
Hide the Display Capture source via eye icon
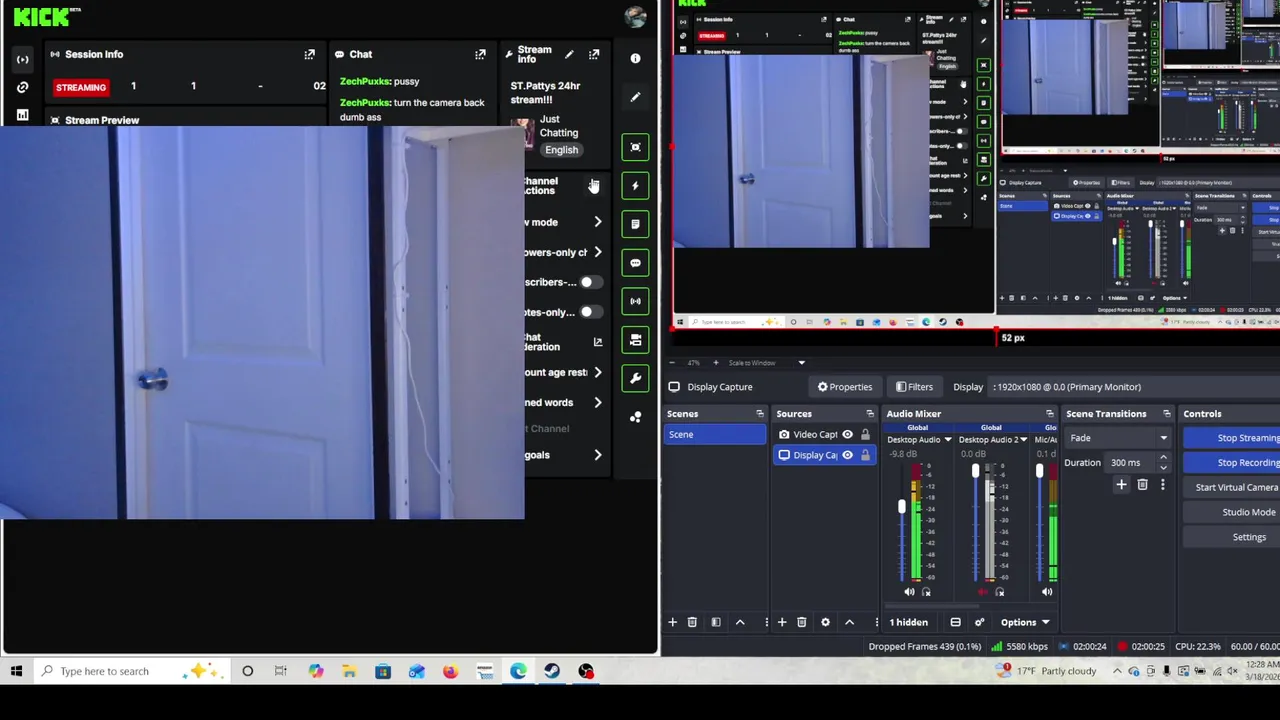tap(847, 455)
